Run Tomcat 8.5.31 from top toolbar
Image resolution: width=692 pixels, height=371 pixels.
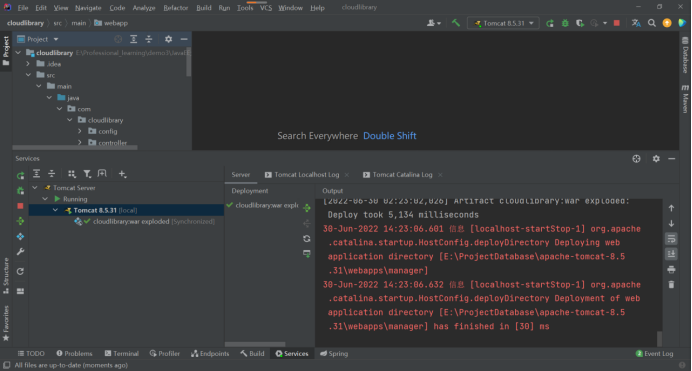tap(549, 23)
